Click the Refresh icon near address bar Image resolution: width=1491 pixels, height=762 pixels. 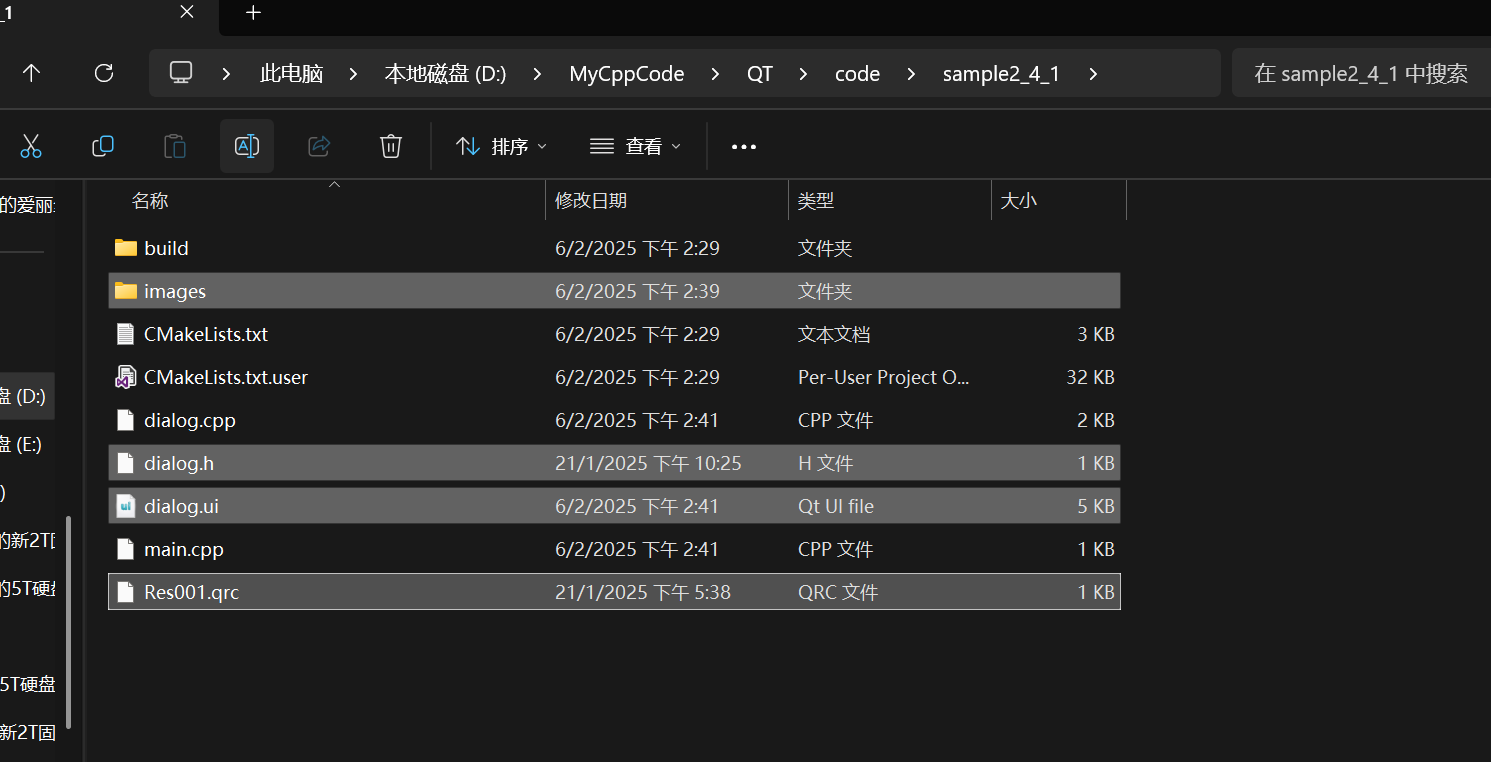pyautogui.click(x=103, y=73)
